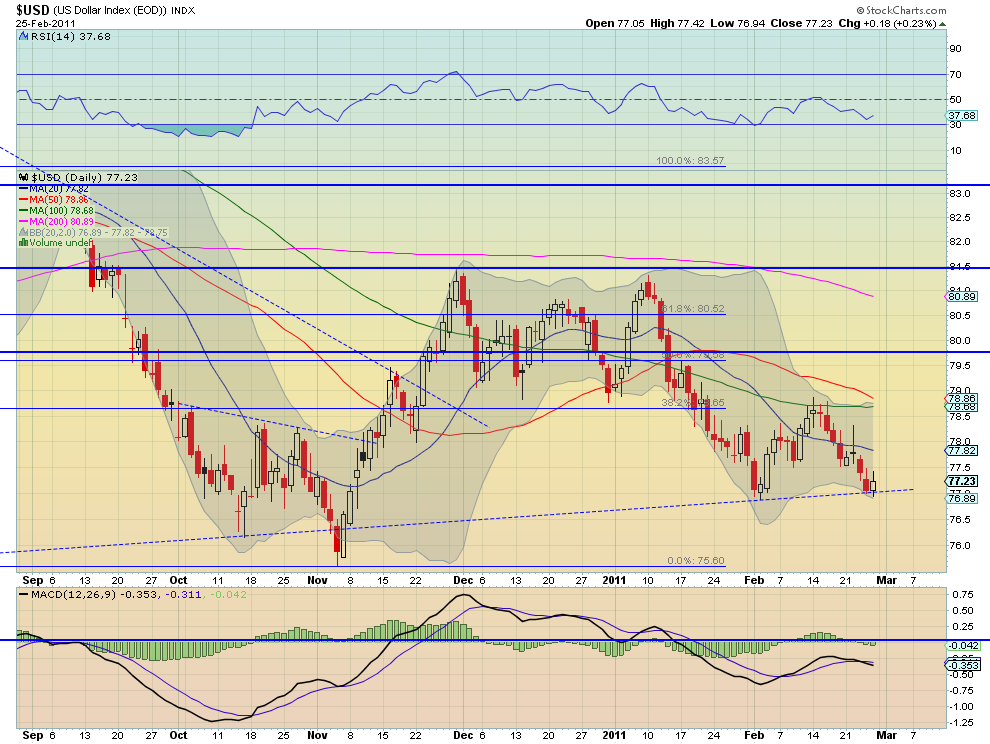Click the 76.0 label on the price axis
Viewport: 990px width, 744px height.
(959, 546)
